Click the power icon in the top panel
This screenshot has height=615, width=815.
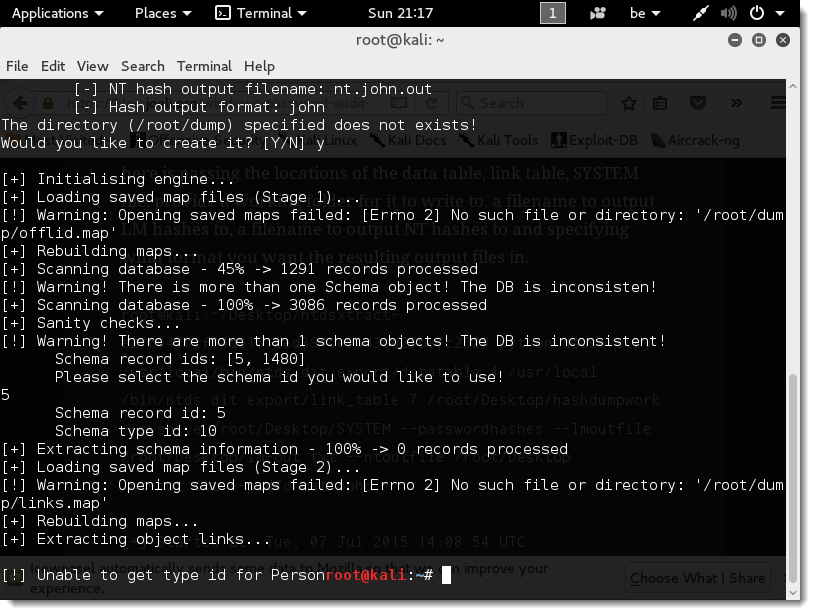pos(756,14)
